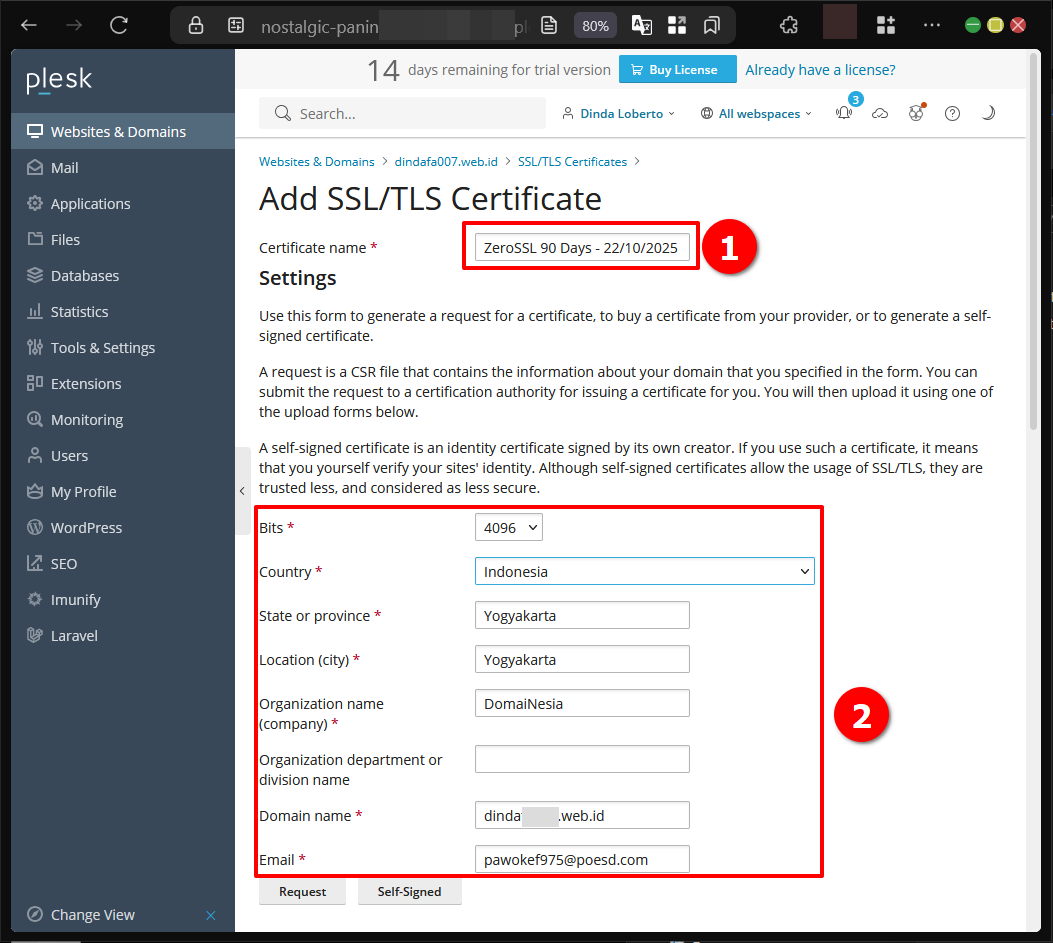
Task: Open browser extensions puzzle icon
Action: [789, 26]
